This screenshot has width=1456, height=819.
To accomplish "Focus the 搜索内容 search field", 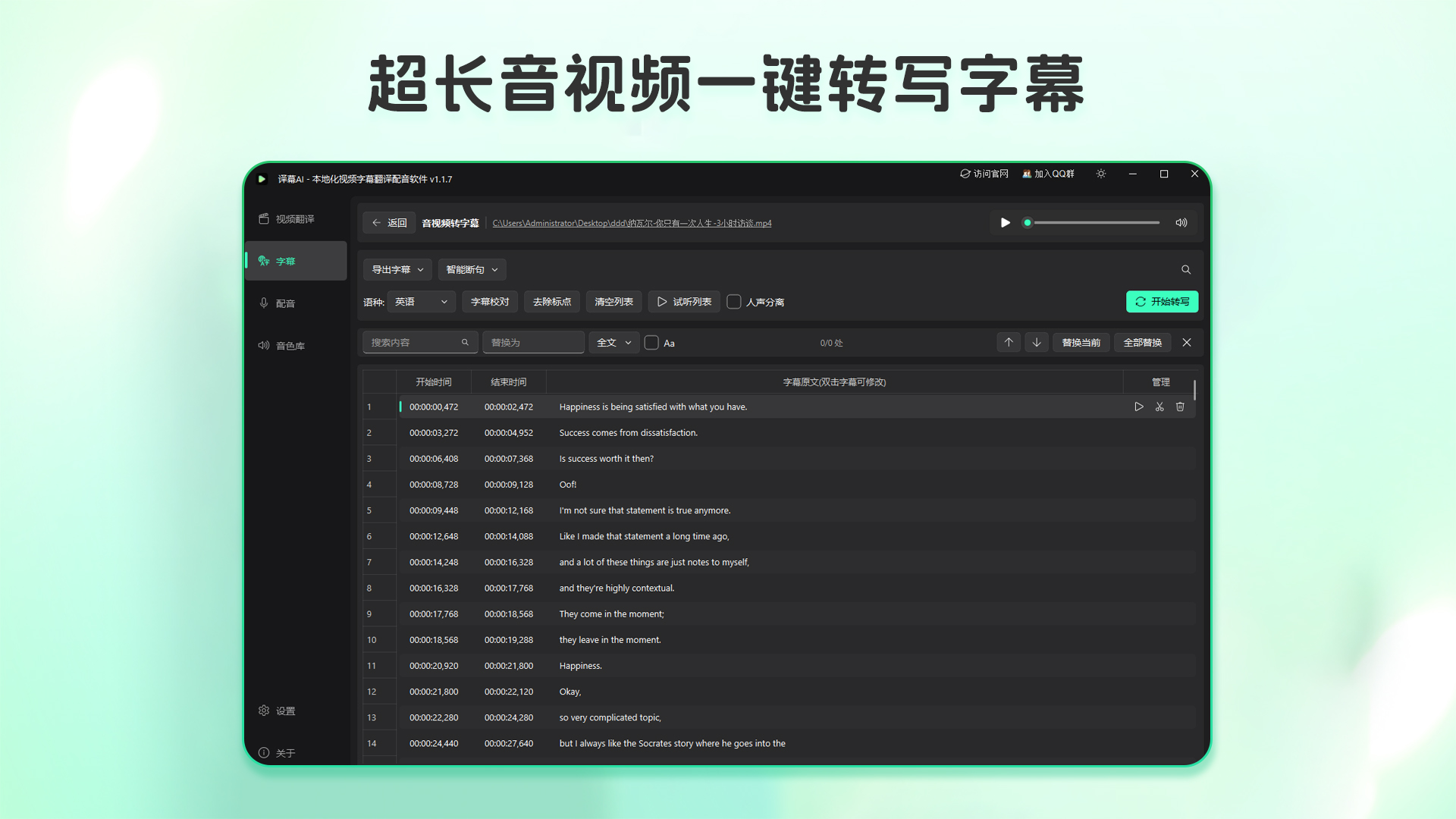I will (420, 343).
